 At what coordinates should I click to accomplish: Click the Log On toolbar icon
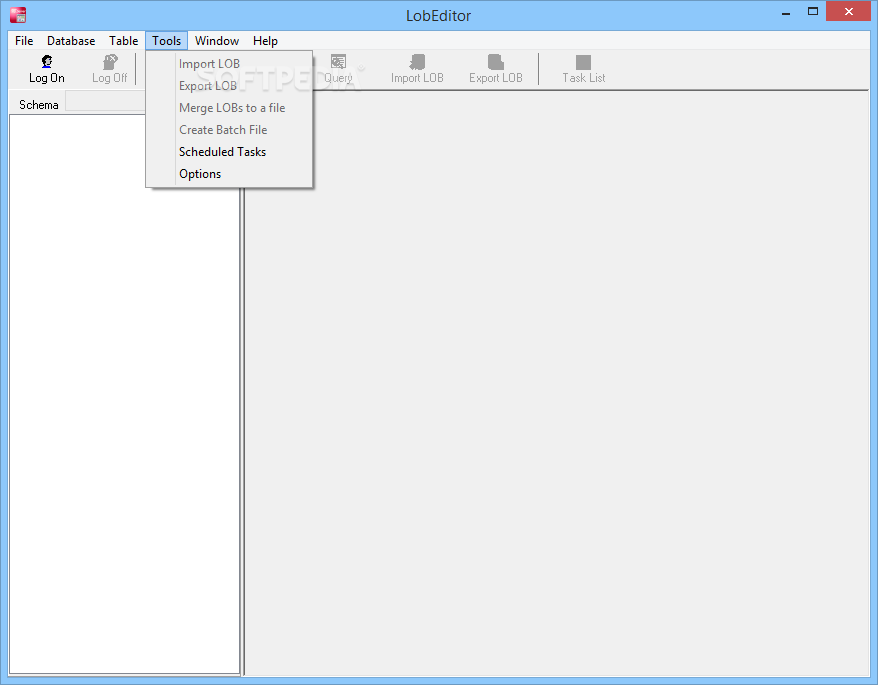[47, 69]
